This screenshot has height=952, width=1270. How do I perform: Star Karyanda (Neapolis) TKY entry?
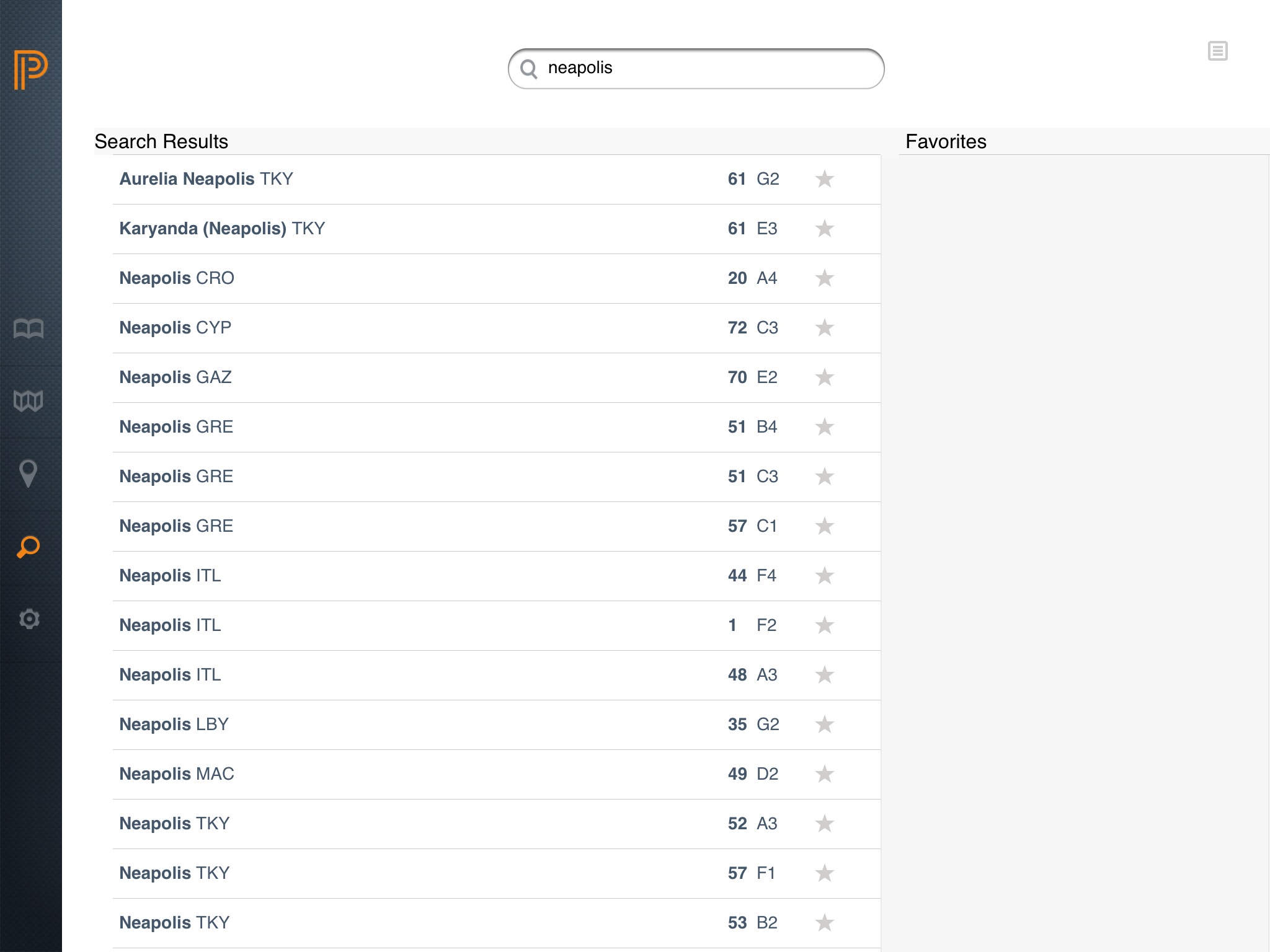click(824, 229)
